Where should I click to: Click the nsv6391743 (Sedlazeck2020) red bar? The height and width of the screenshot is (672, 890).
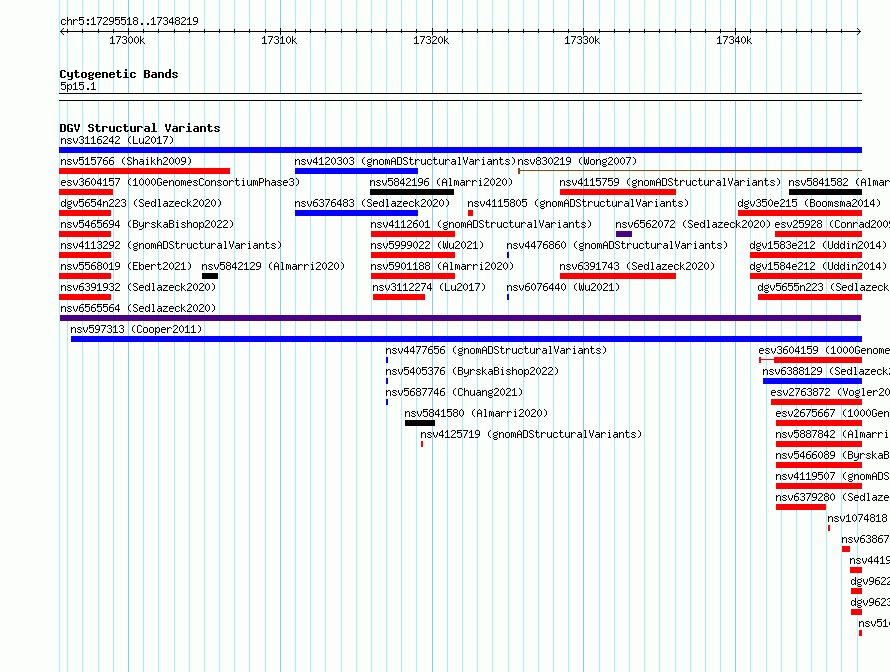[x=618, y=276]
